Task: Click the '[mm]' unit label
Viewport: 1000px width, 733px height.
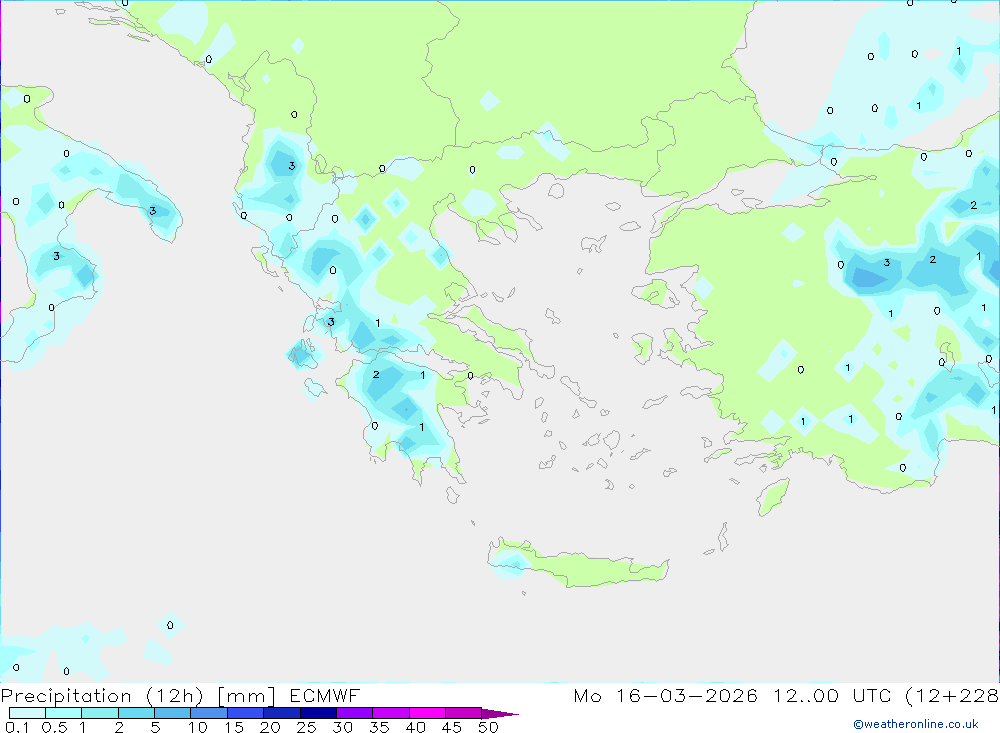Action: tap(246, 696)
